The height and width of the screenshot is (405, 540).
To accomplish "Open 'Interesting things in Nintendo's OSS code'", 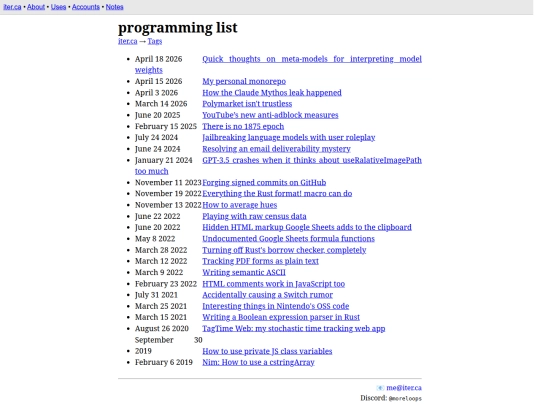I will pos(276,306).
